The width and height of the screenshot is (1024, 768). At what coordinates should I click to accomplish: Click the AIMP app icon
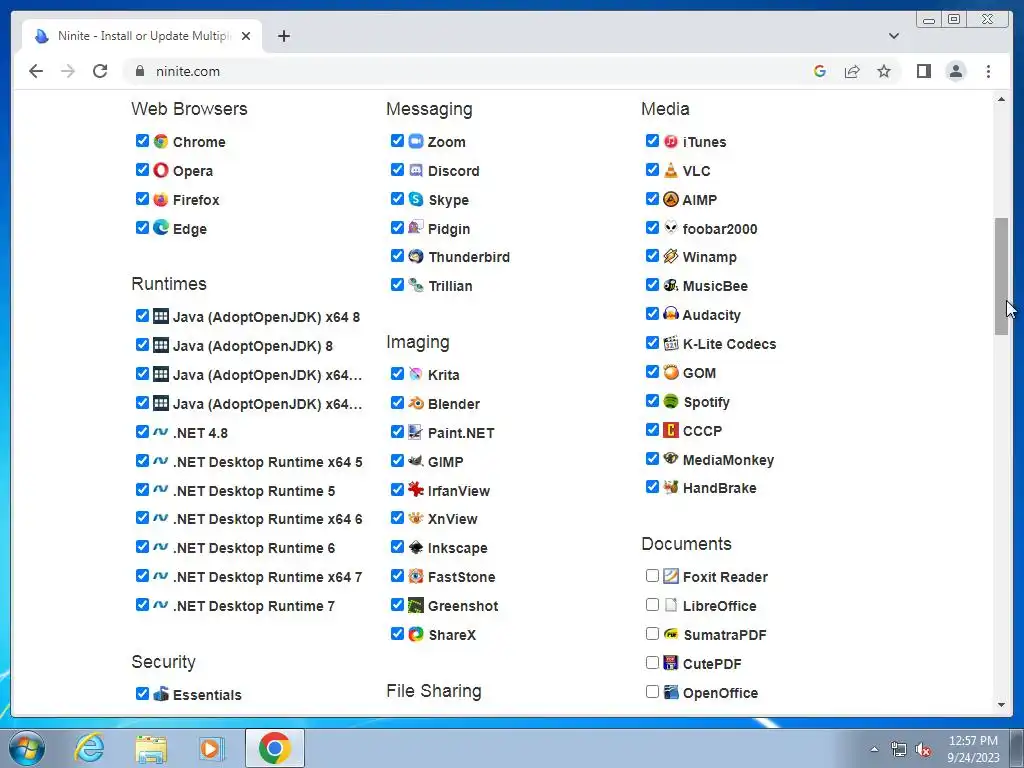point(671,199)
